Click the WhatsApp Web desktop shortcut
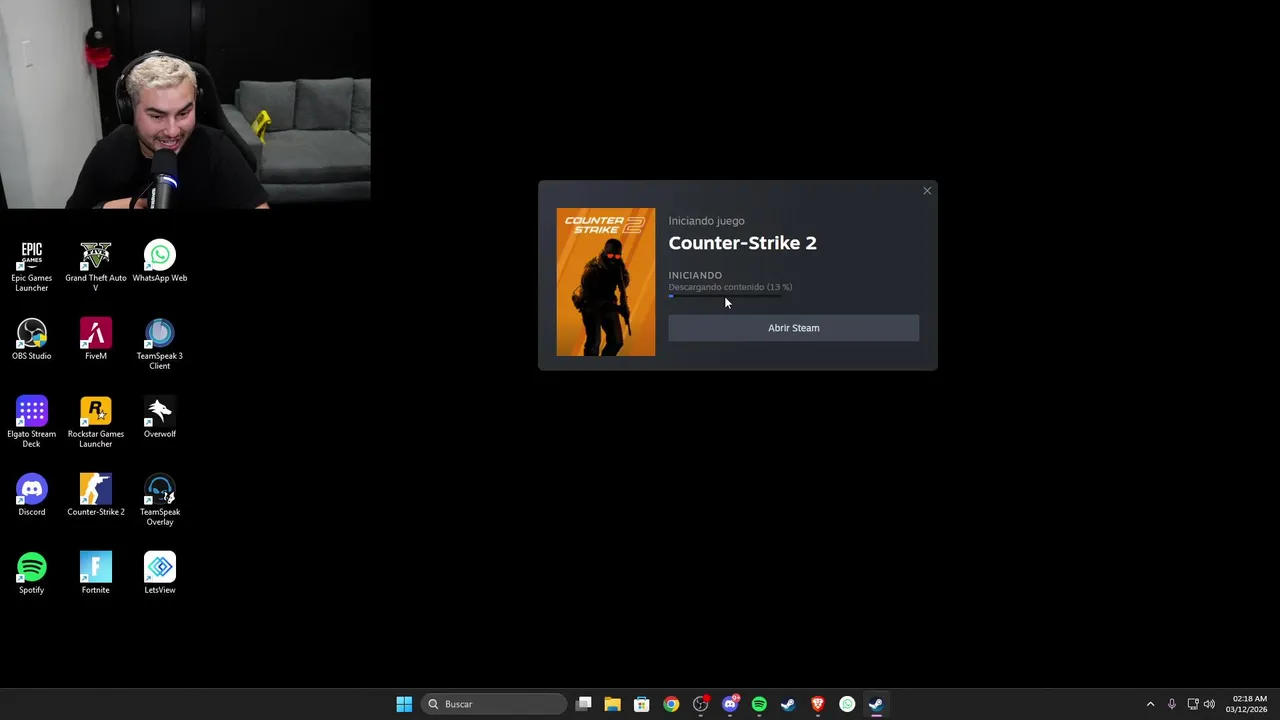1280x720 pixels. 160,262
